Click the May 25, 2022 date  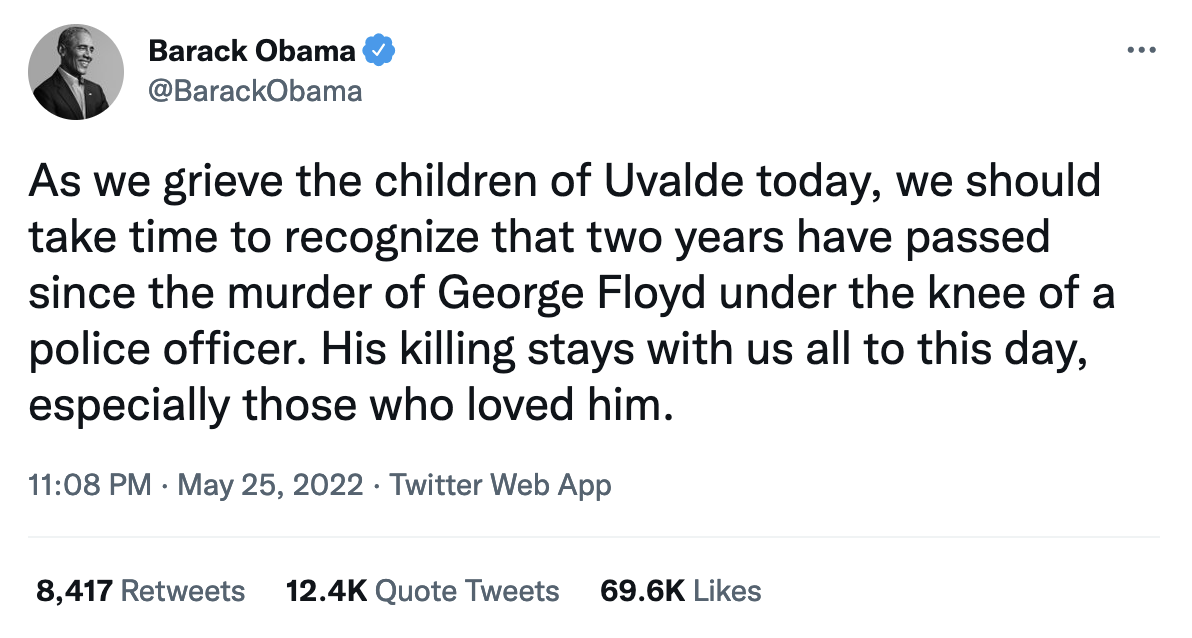pos(270,485)
